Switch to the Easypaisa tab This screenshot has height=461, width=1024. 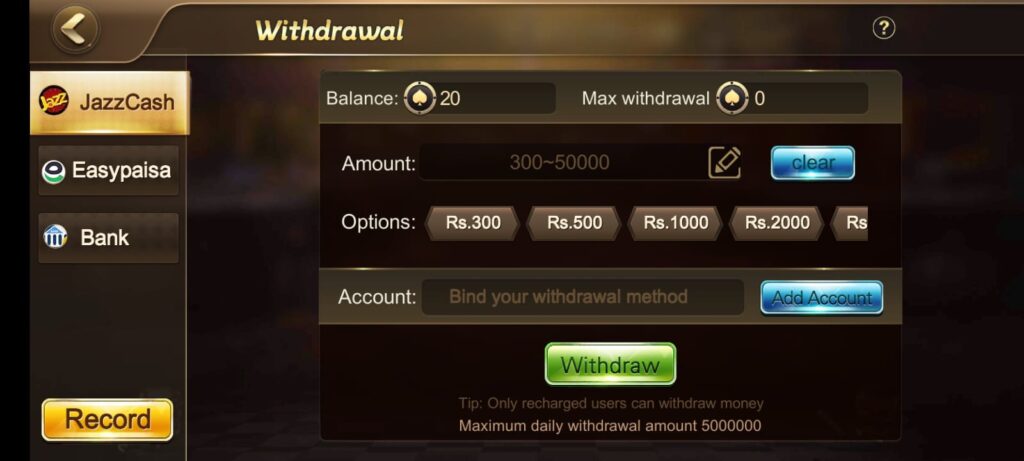[108, 171]
